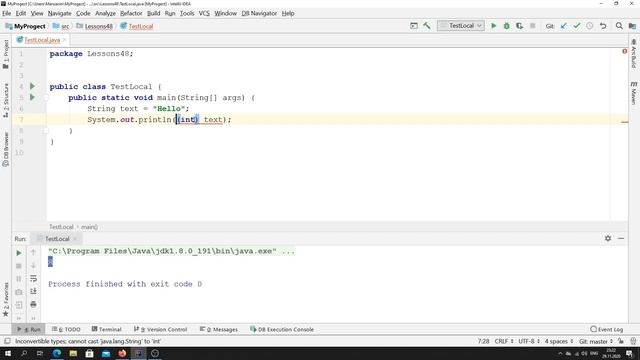Click the run anything icon beside the hammer
The height and width of the screenshot is (360, 640).
[413, 26]
